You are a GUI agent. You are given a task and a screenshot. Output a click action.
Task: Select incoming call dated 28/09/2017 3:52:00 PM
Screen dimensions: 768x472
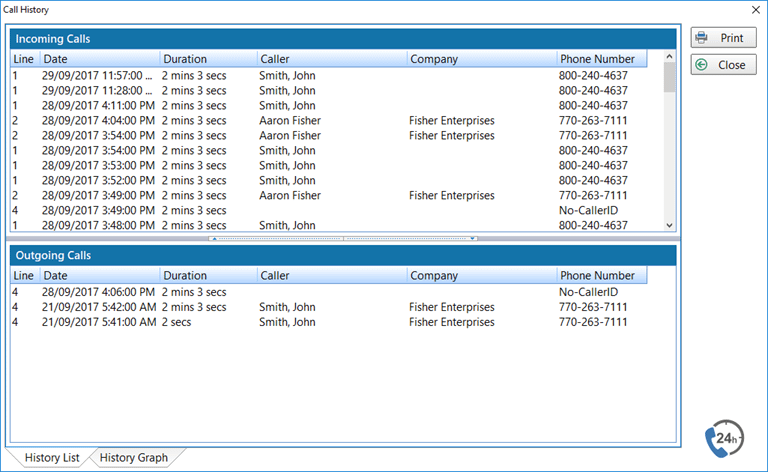(329, 180)
